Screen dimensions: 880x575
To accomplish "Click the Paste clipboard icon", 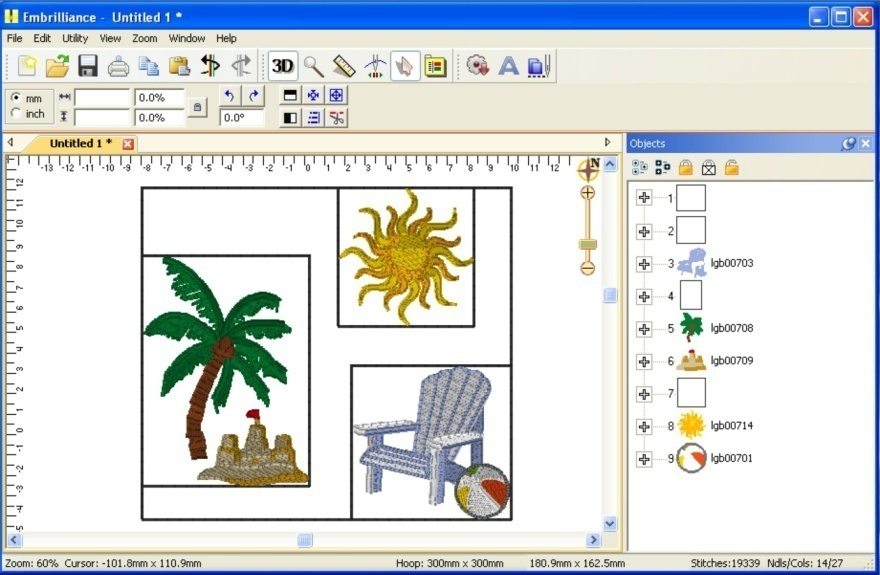I will point(179,66).
